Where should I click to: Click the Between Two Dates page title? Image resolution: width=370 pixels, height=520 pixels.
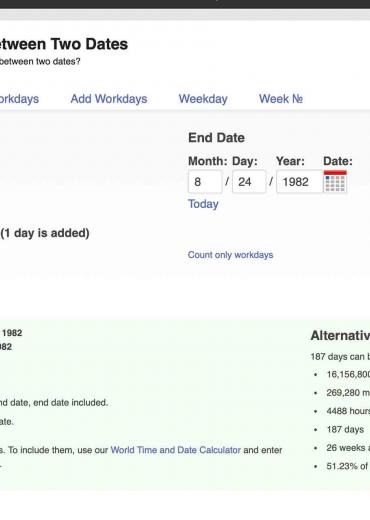pyautogui.click(x=64, y=44)
